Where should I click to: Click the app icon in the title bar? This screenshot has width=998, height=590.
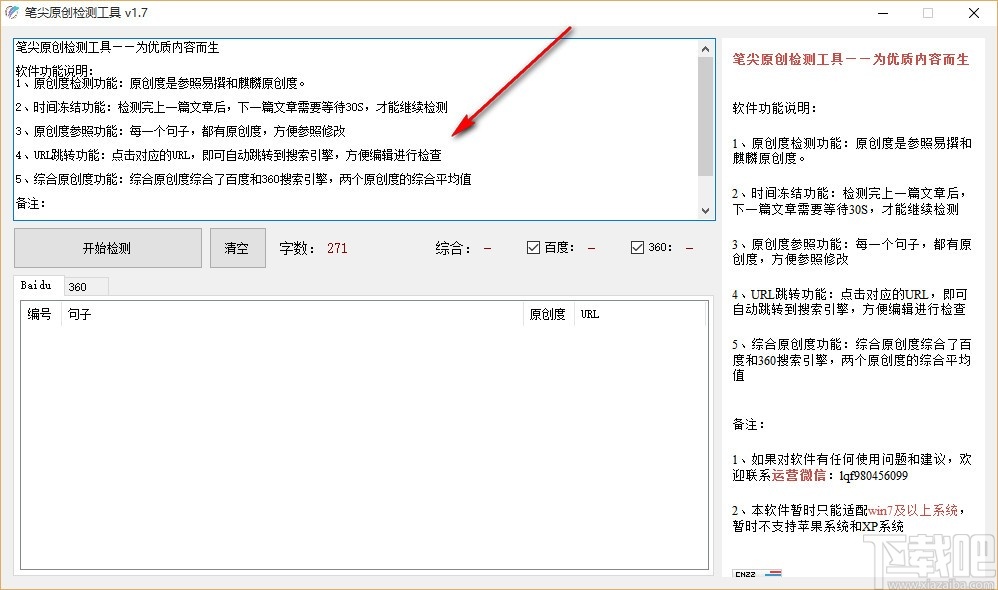point(11,13)
